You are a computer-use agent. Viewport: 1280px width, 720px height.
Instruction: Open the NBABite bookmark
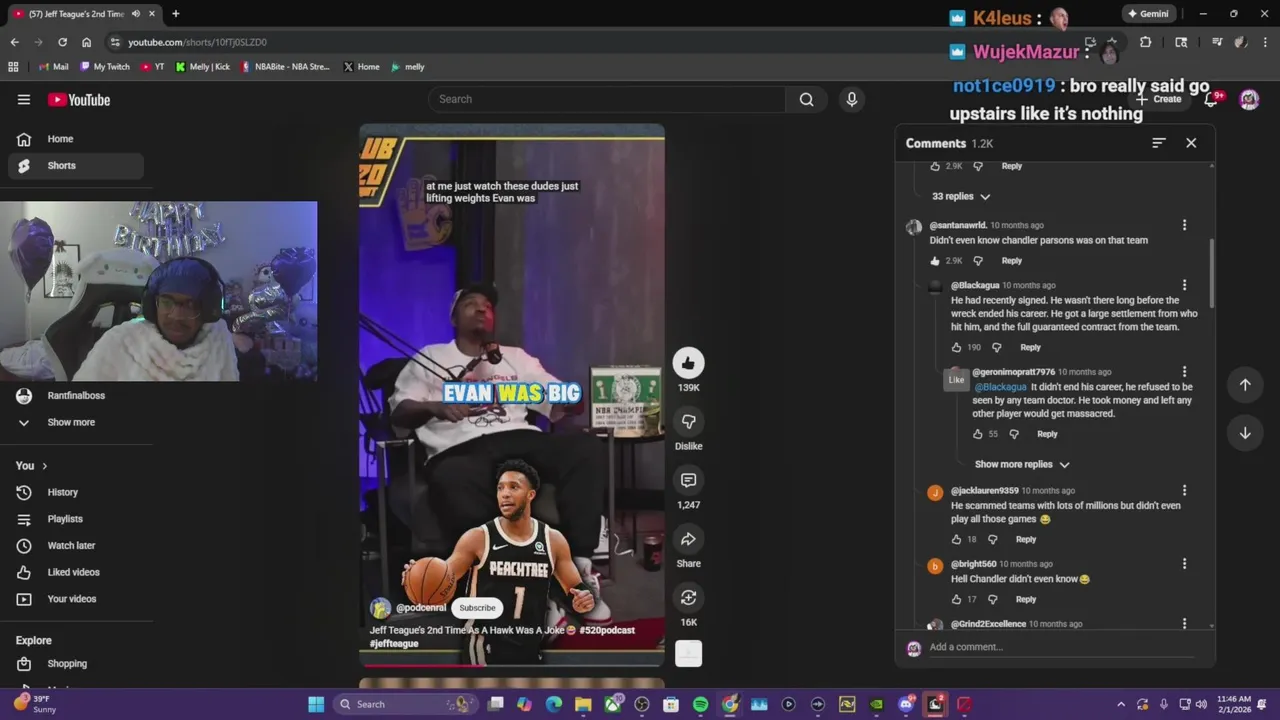click(x=285, y=67)
